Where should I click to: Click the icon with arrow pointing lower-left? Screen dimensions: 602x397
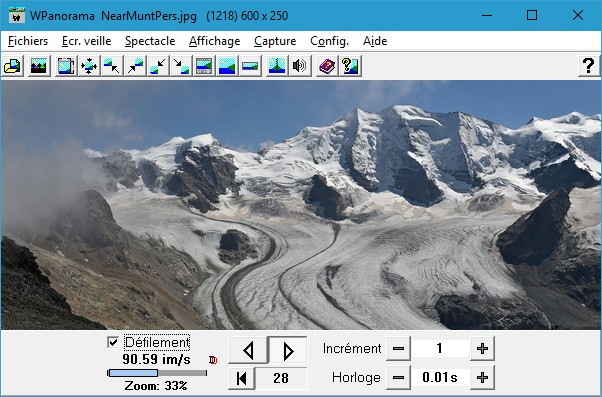point(158,66)
